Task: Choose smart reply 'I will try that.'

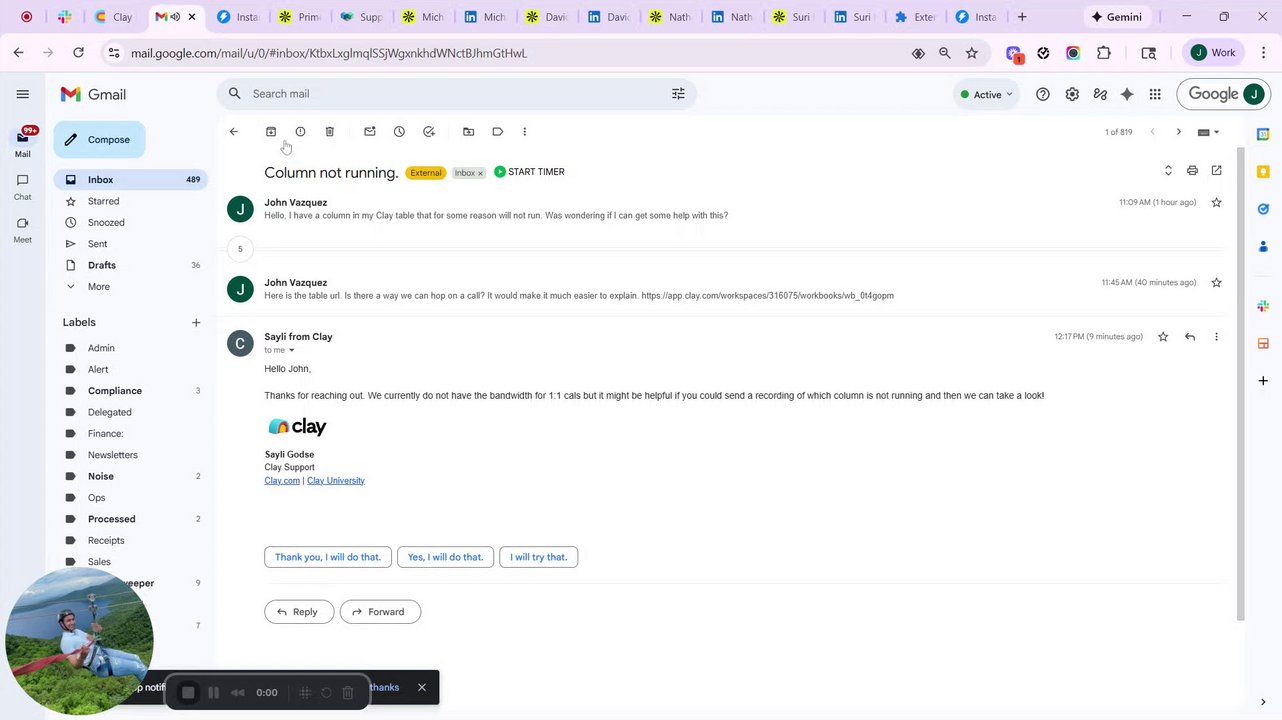Action: coord(538,557)
